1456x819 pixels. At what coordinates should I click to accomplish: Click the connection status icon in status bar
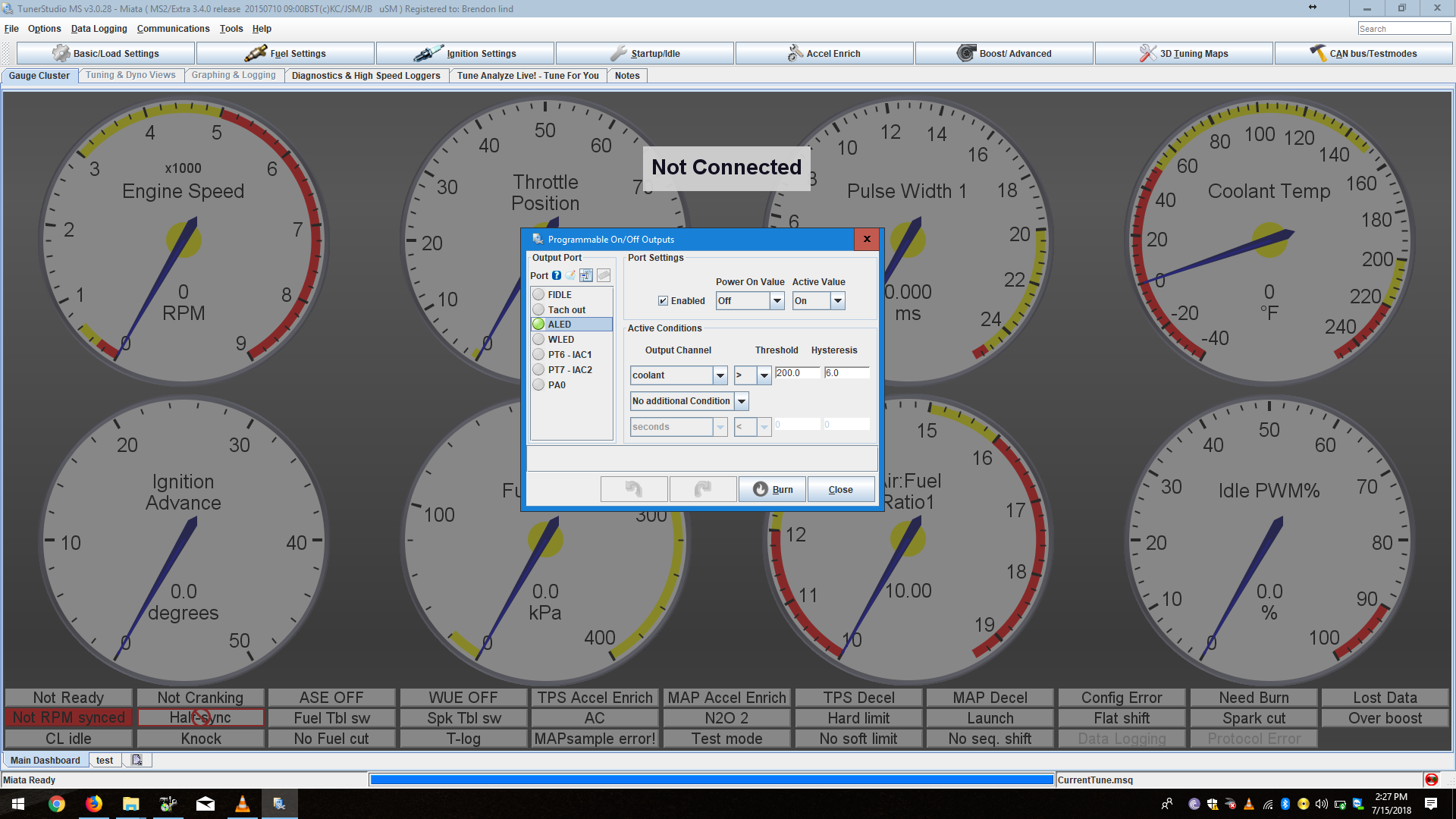coord(1431,780)
